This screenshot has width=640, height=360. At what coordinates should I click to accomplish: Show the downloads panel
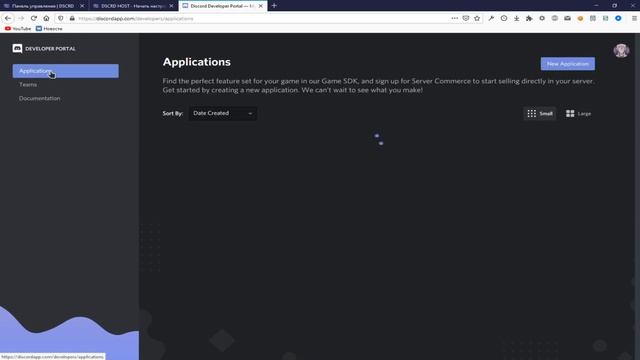[x=516, y=18]
